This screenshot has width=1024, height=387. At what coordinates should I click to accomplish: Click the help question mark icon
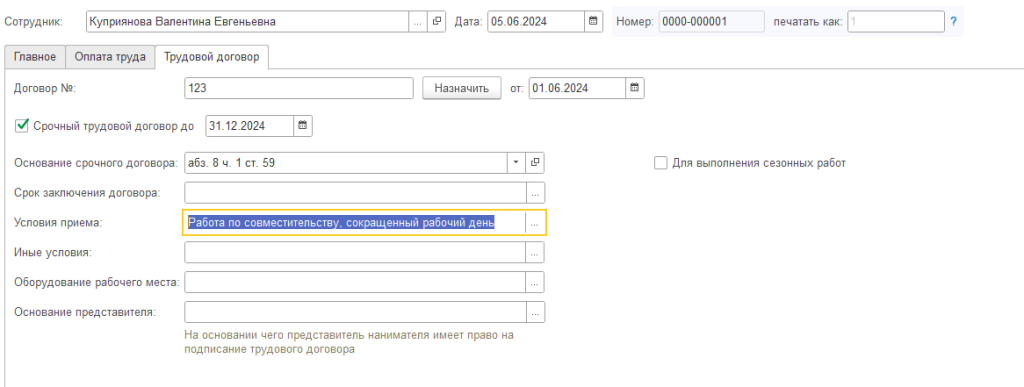953,22
